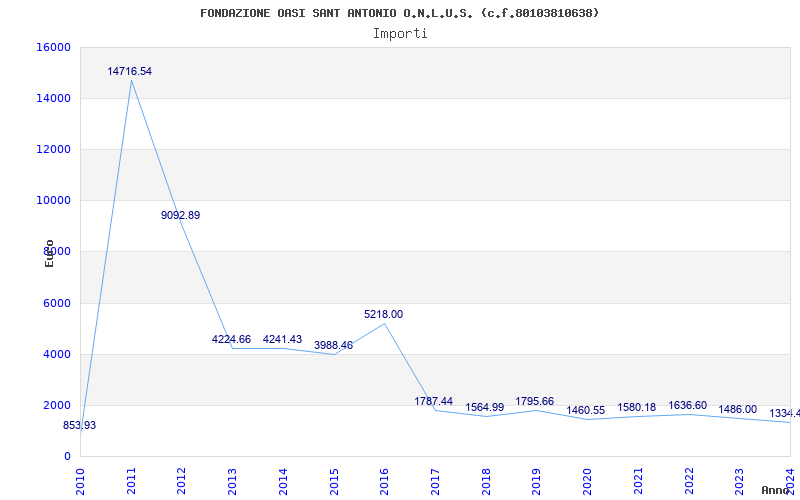Click the Euro axis label
The width and height of the screenshot is (800, 500).
(x=49, y=253)
